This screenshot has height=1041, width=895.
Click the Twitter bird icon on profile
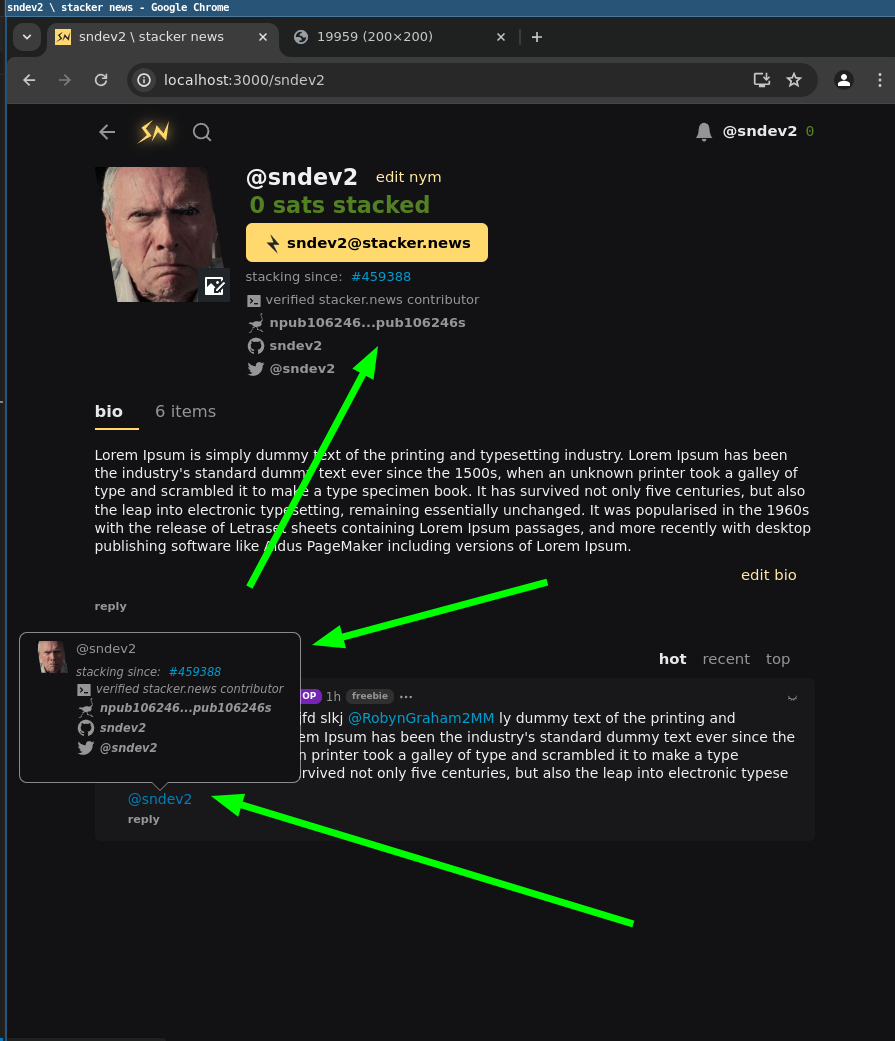click(256, 369)
